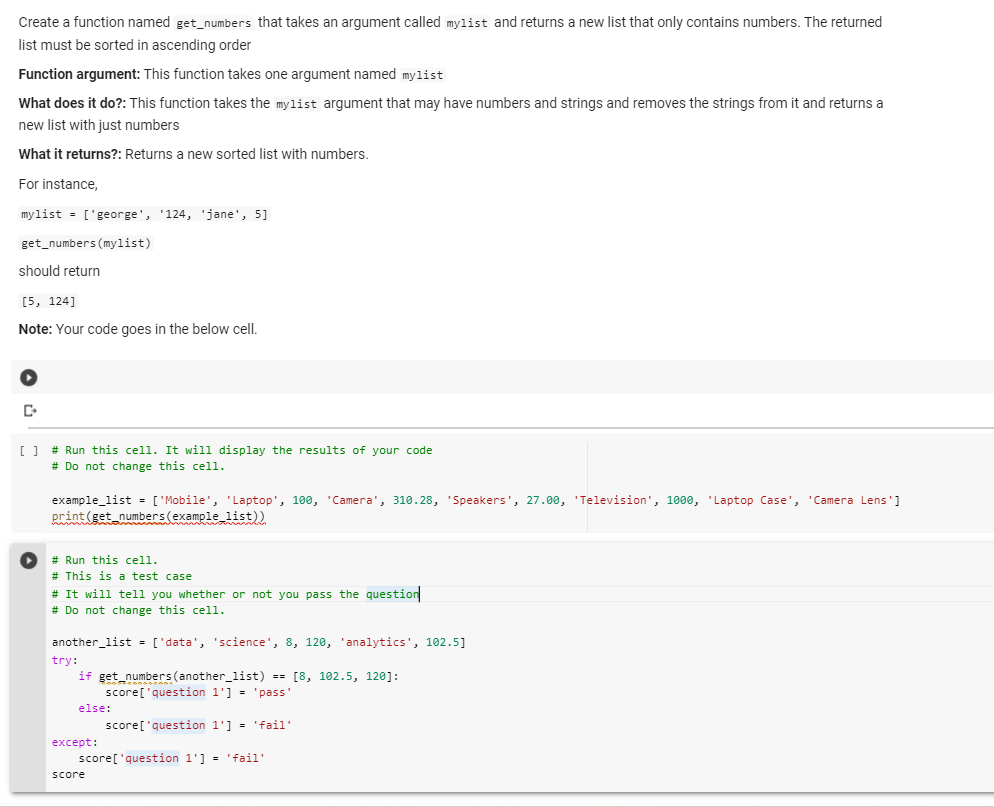This screenshot has height=807, width=994.
Task: Run the first code cell using its play button
Action: (x=28, y=377)
